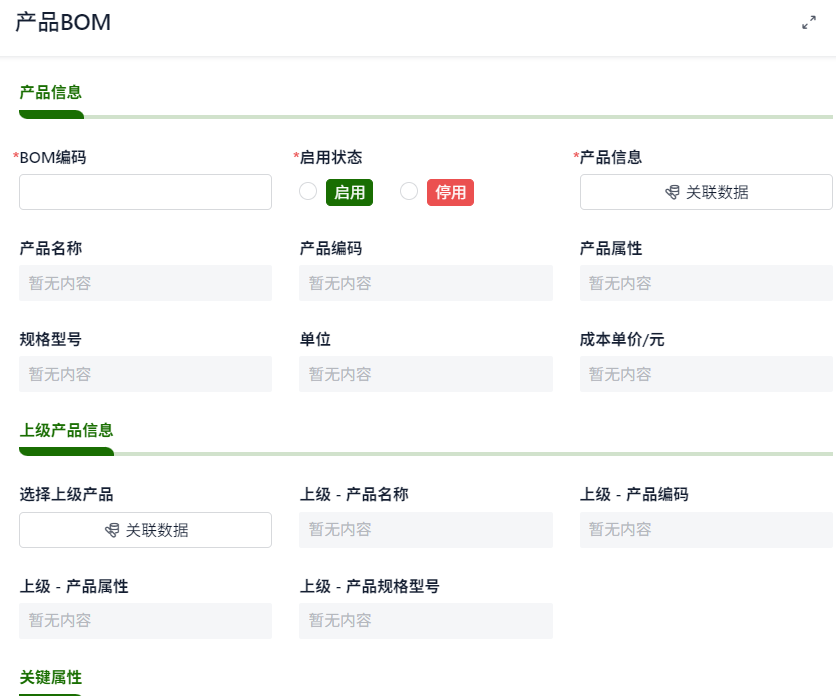Click the 产品属性 read-only field
Viewport: 836px width, 696px height.
706,283
